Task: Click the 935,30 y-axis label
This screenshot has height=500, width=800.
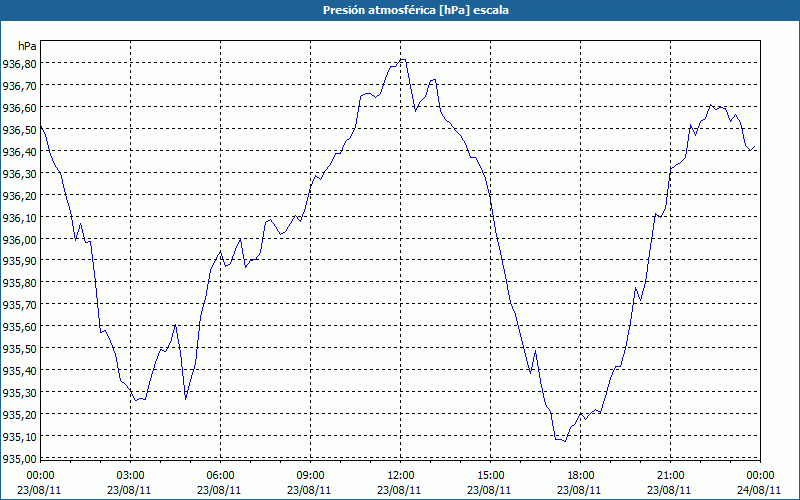Action: coord(19,392)
